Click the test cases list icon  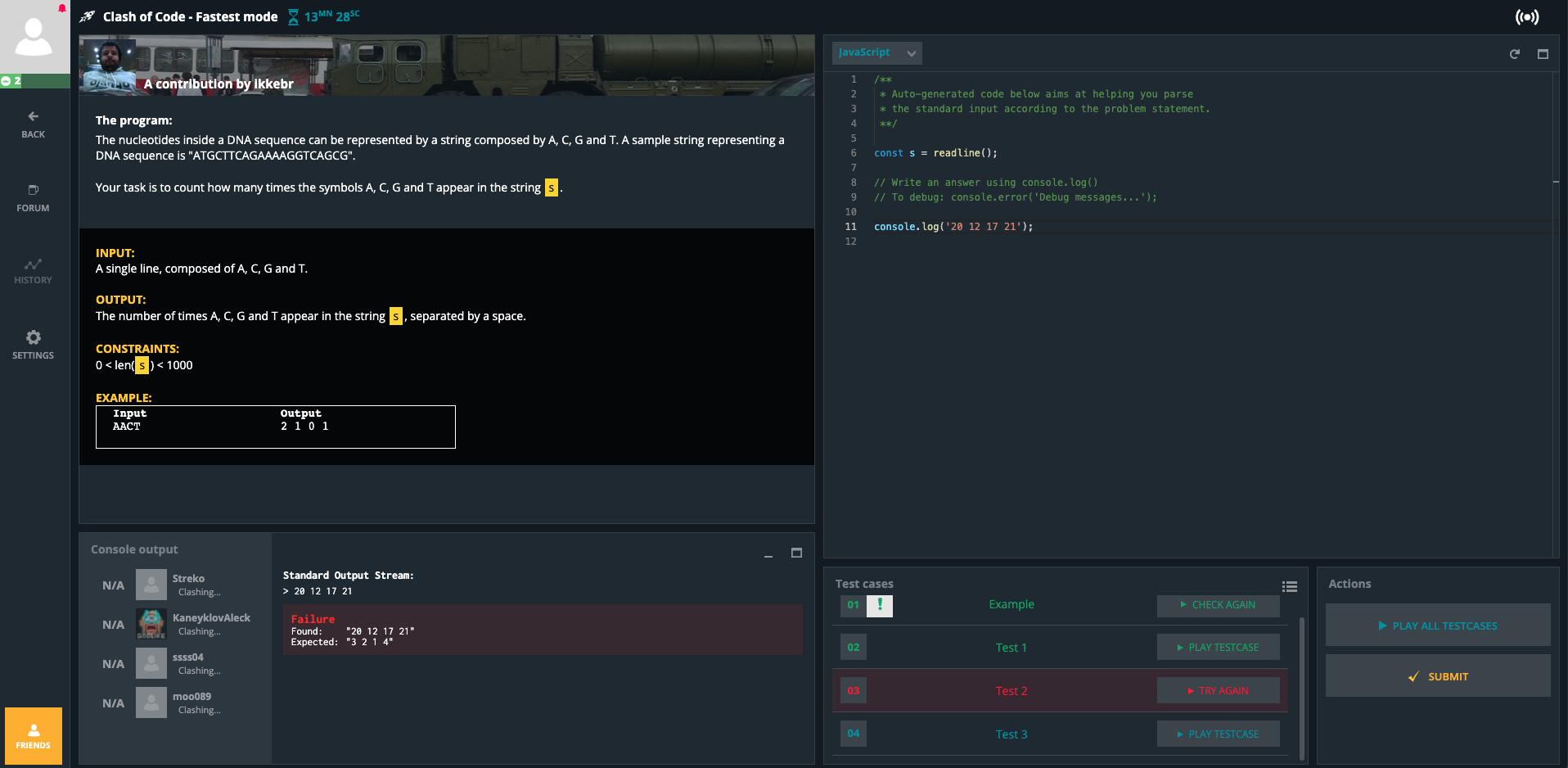tap(1290, 586)
